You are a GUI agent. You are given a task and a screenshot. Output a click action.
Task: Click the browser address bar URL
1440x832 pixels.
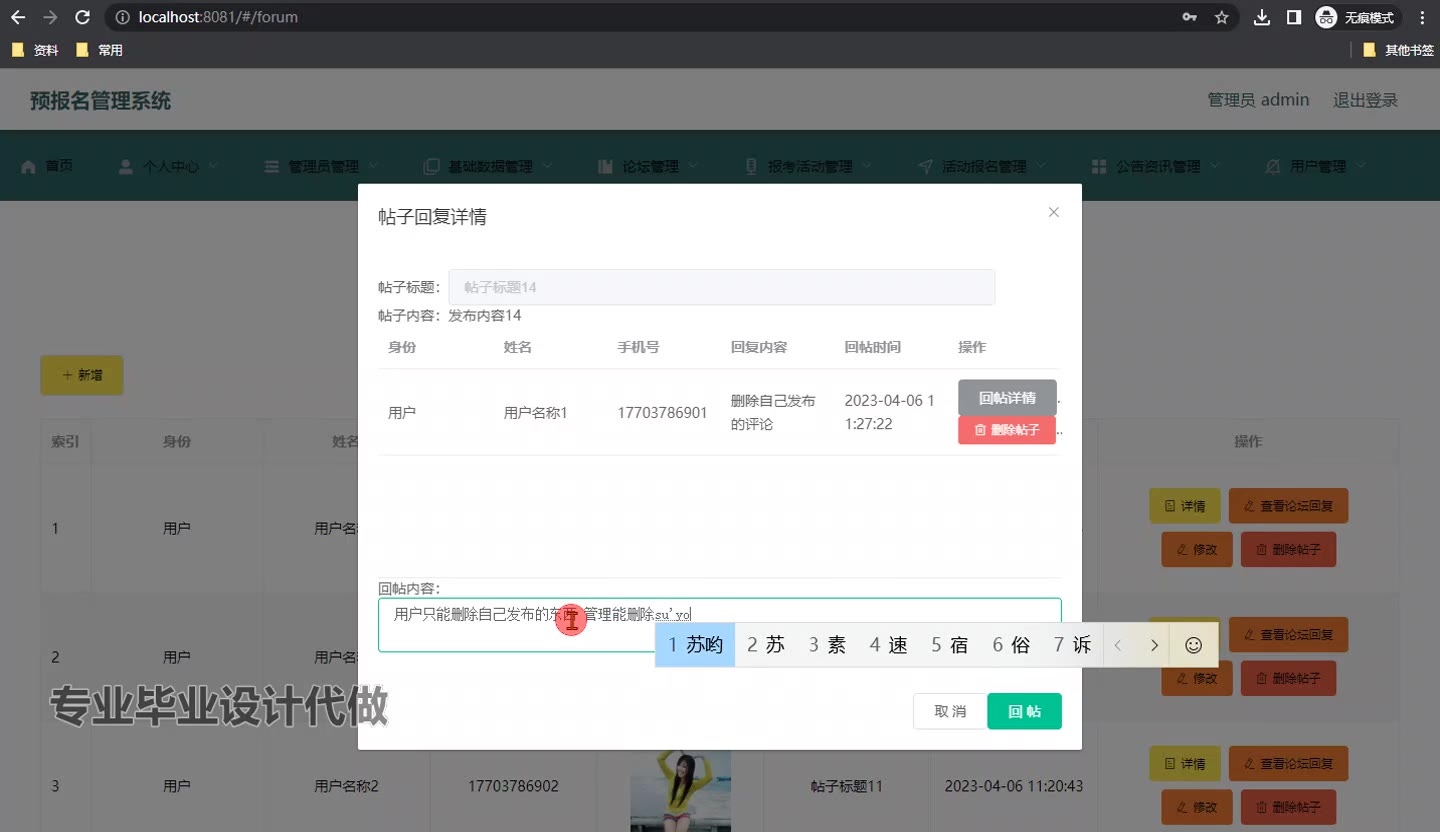pos(216,17)
